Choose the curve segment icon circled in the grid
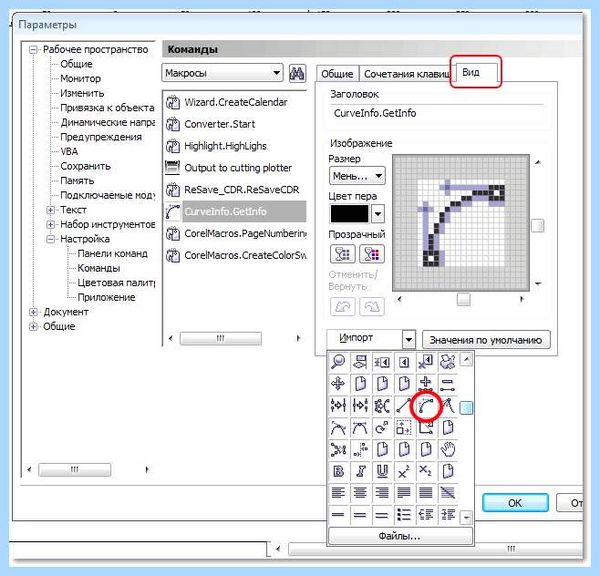Image resolution: width=600 pixels, height=576 pixels. (x=426, y=406)
